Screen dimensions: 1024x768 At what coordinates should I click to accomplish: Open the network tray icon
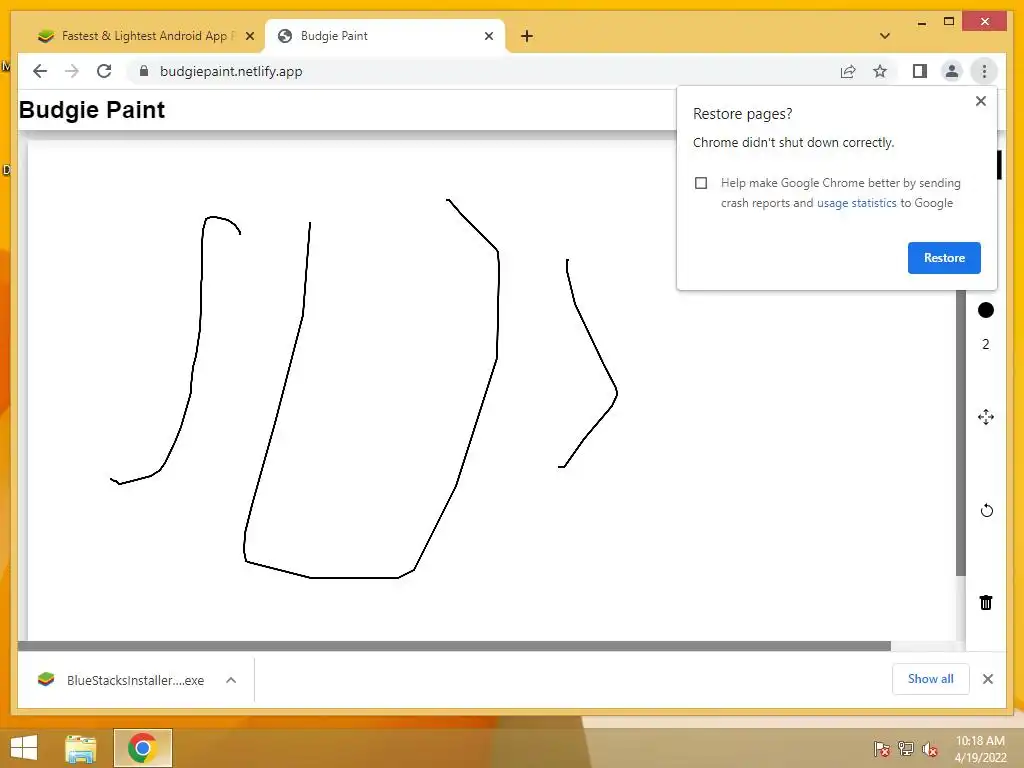[x=905, y=748]
